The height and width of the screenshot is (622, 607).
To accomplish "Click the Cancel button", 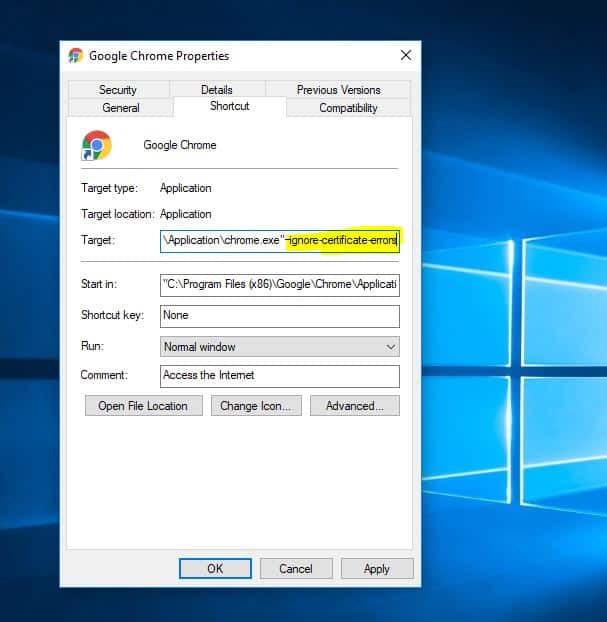I will tap(296, 568).
